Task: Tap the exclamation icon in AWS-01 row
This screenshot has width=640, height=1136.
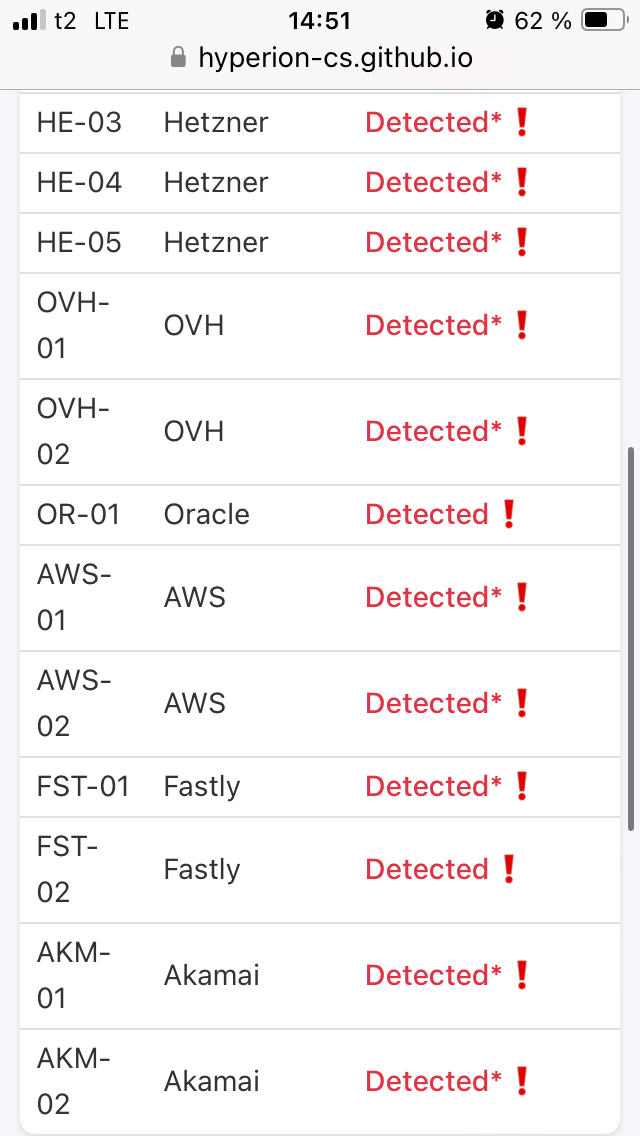Action: (x=520, y=597)
